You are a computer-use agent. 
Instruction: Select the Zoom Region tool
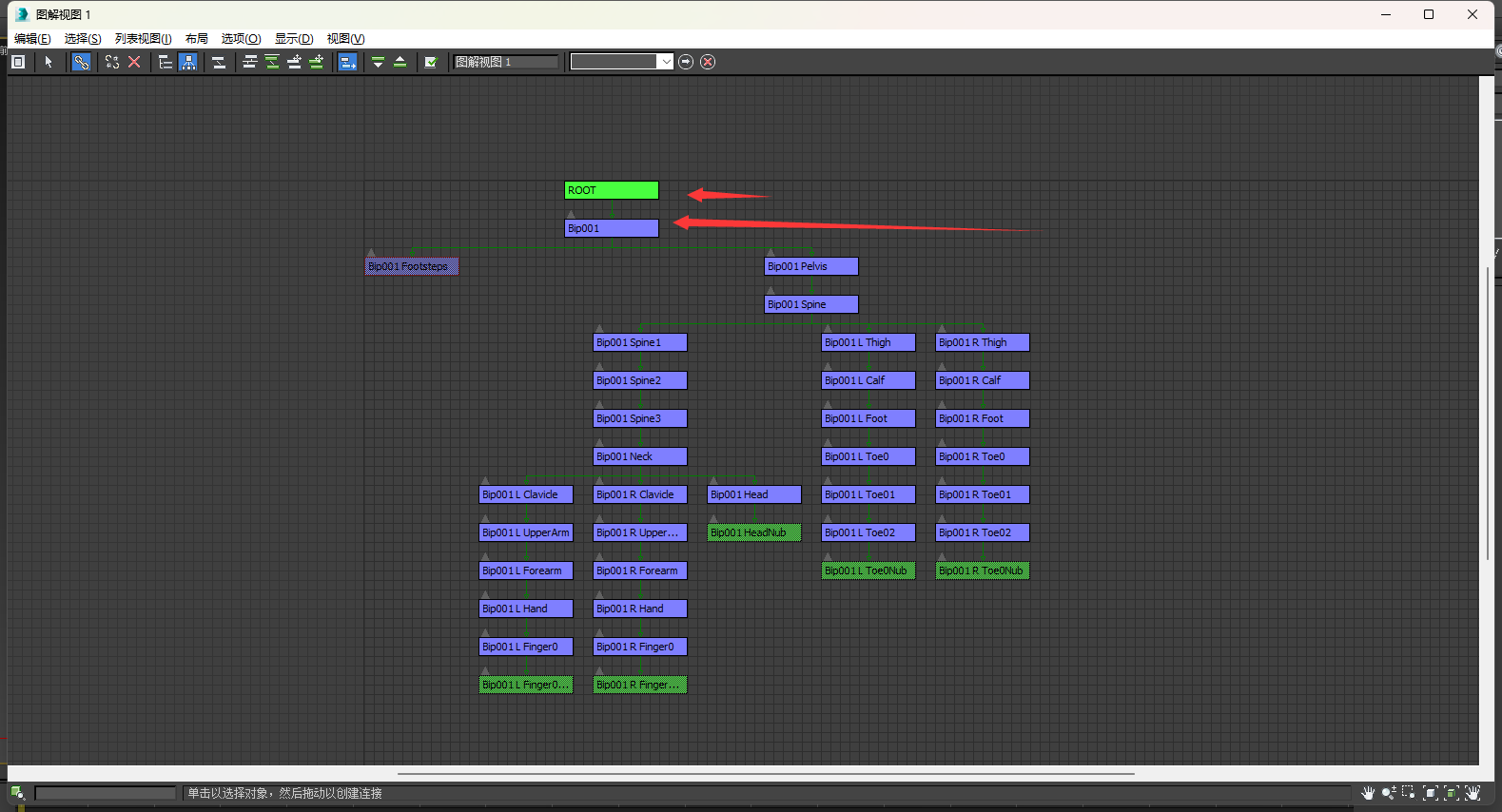pos(1409,793)
